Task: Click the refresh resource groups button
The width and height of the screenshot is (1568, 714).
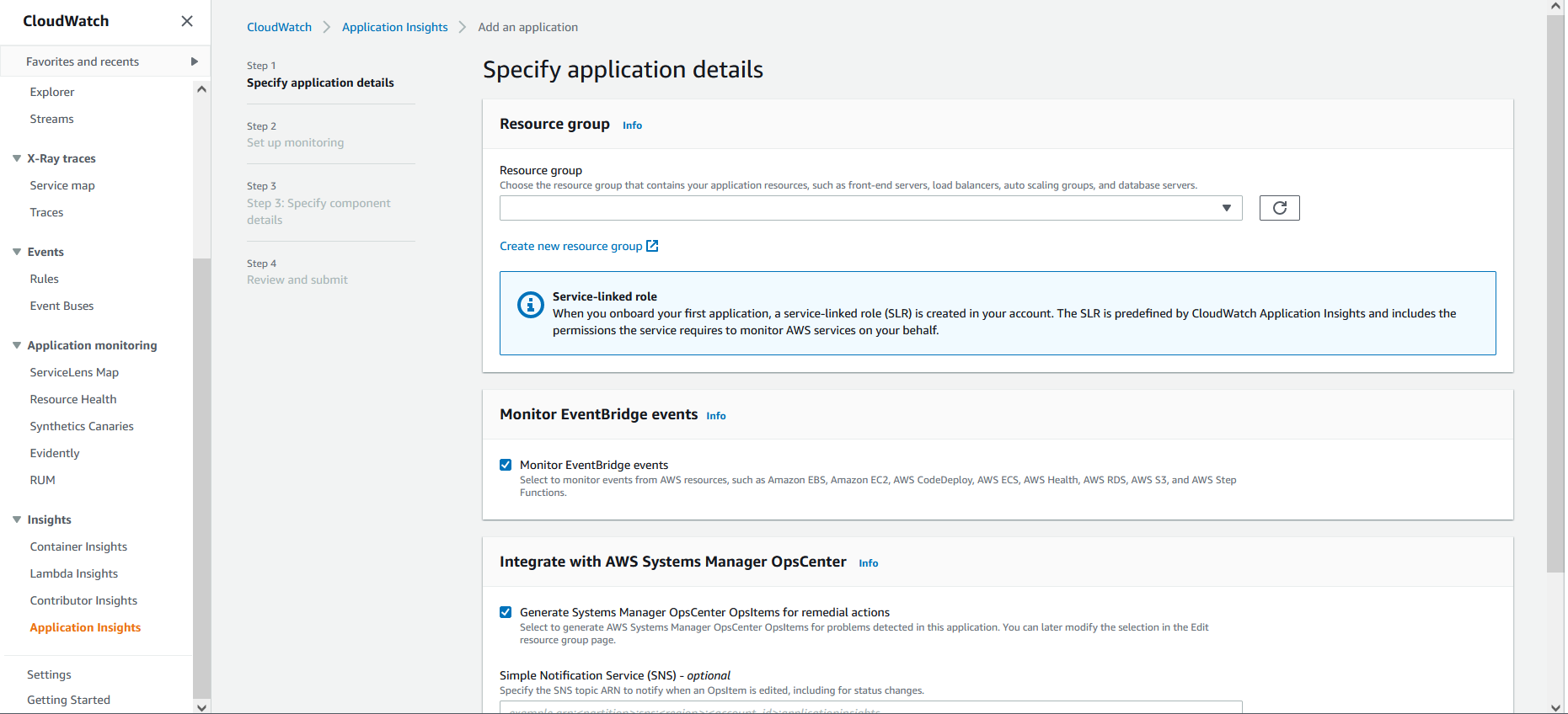Action: point(1279,208)
